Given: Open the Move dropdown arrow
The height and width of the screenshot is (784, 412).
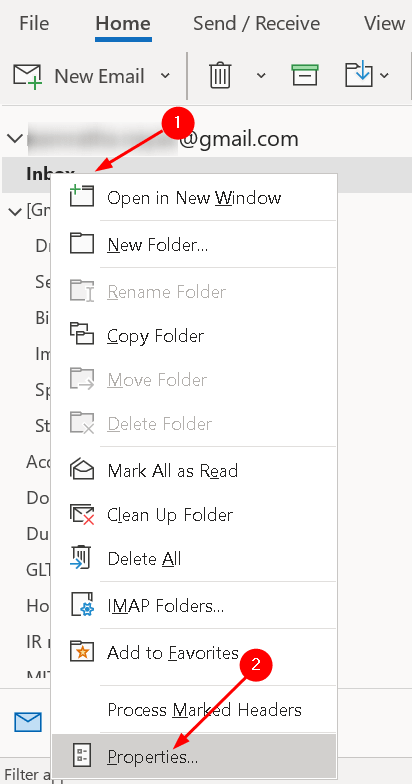Looking at the screenshot, I should point(384,76).
